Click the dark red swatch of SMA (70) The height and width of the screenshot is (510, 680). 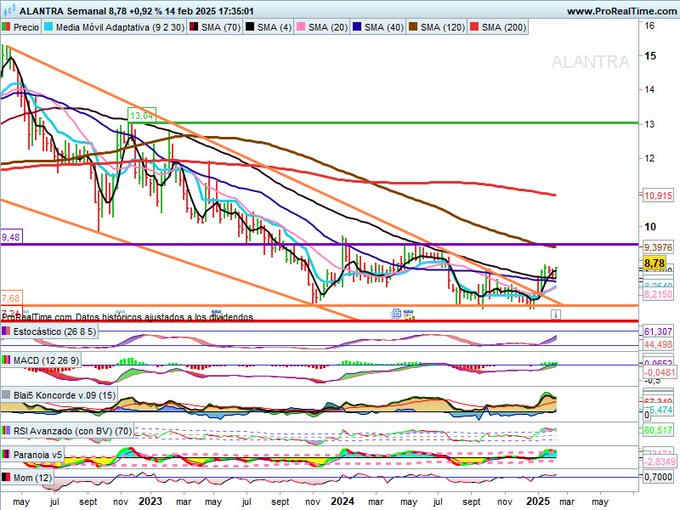(x=193, y=27)
